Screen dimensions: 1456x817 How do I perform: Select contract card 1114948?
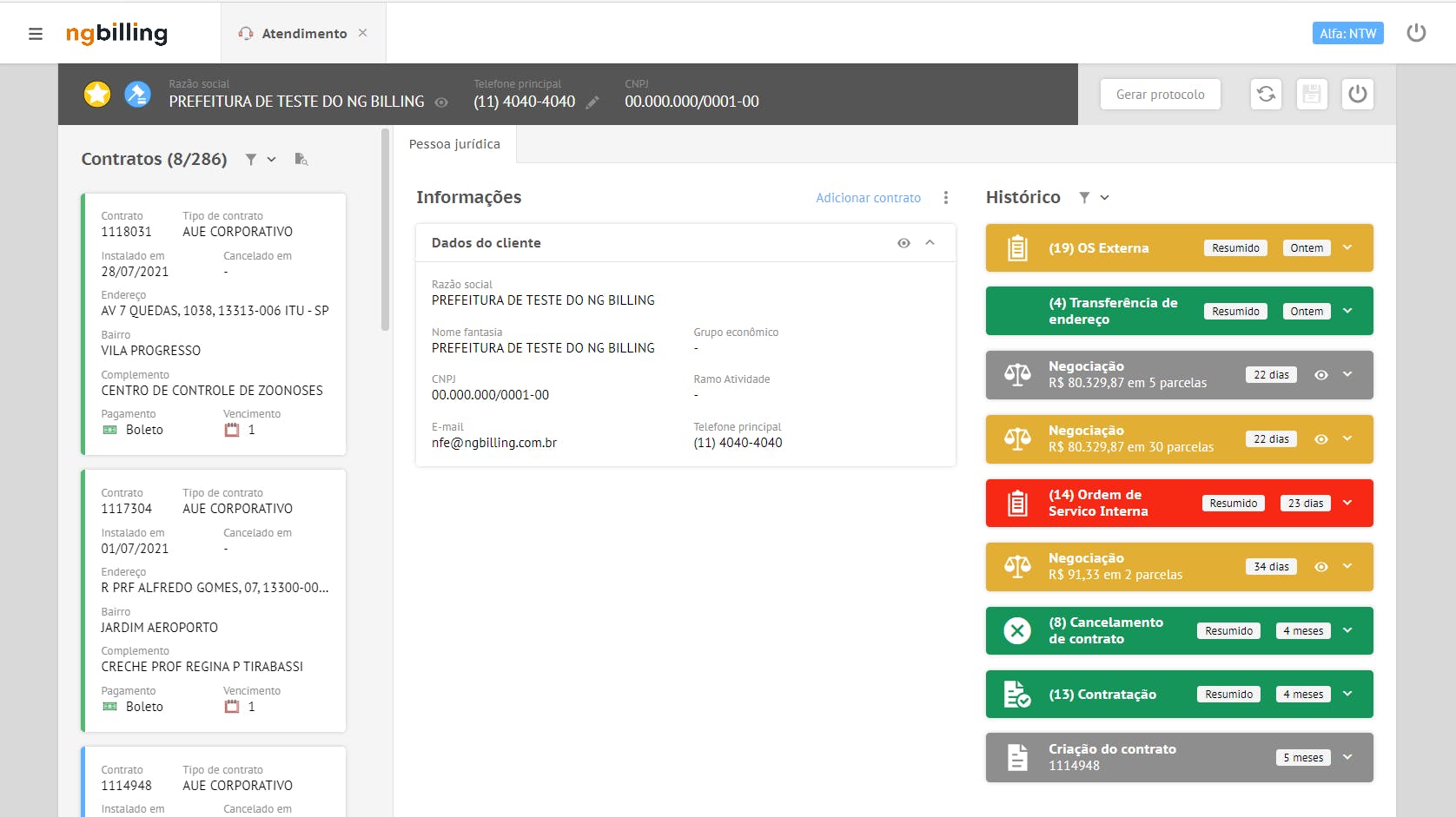tap(214, 781)
